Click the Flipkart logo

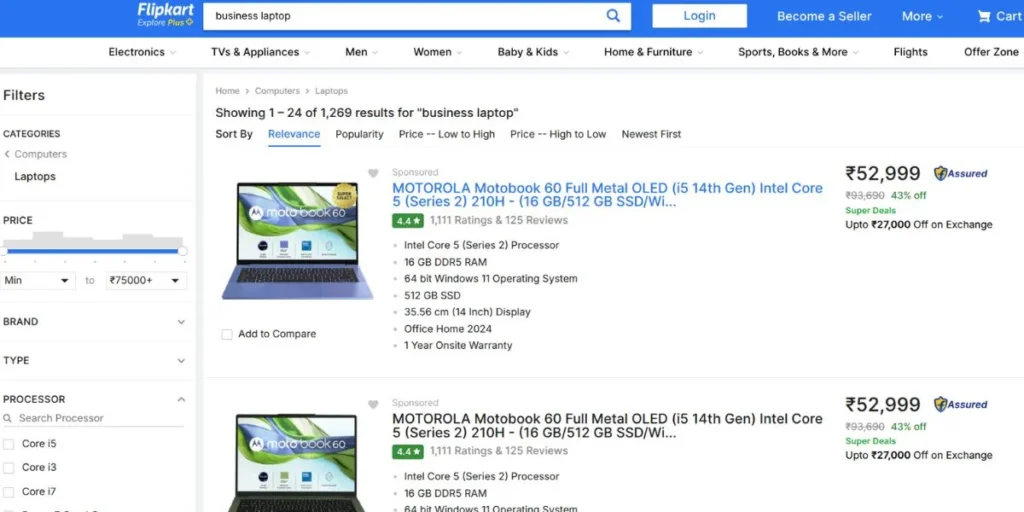tap(166, 11)
